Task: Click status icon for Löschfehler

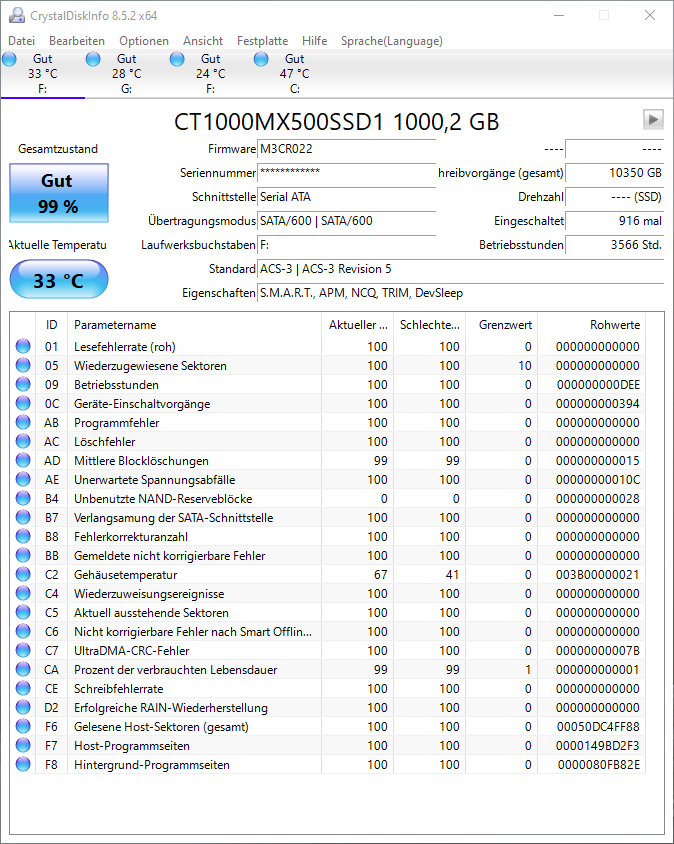Action: pyautogui.click(x=23, y=441)
